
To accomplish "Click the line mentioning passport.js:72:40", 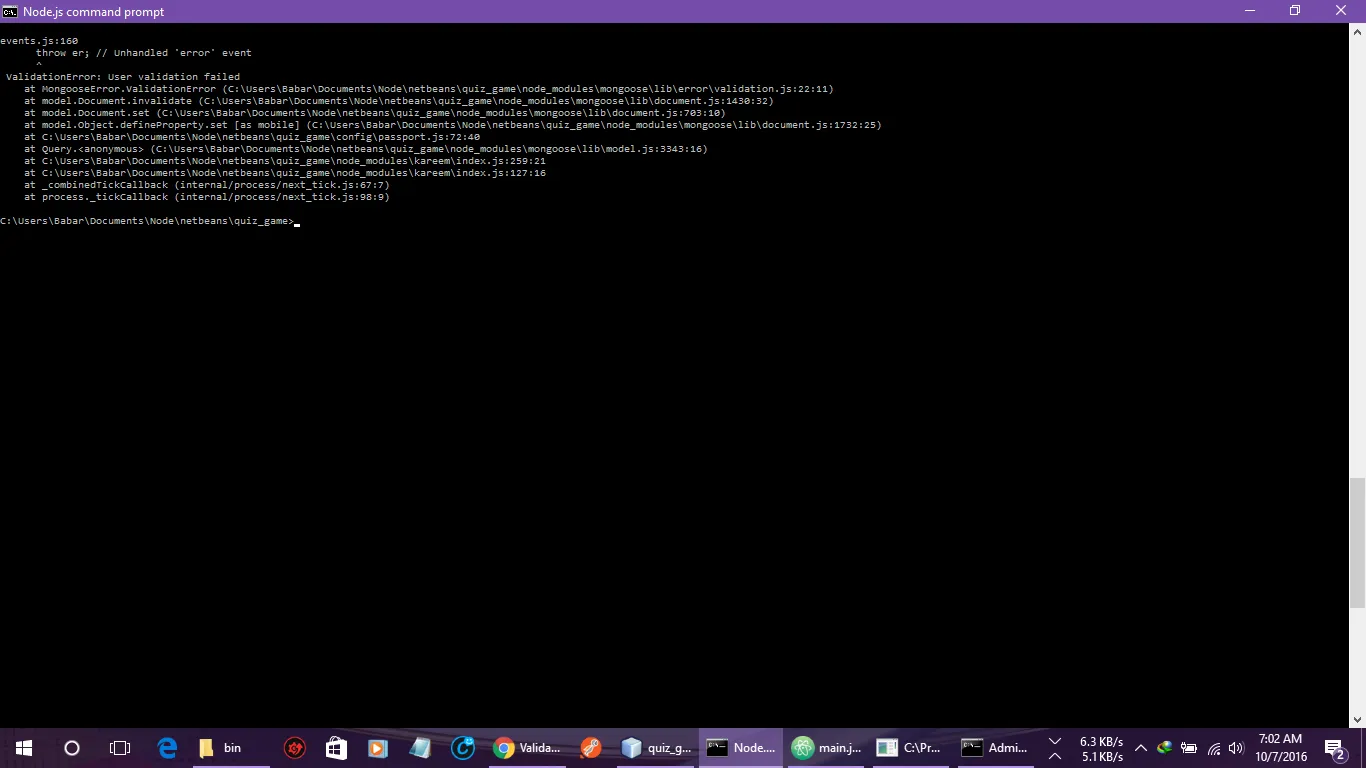I will 252,137.
